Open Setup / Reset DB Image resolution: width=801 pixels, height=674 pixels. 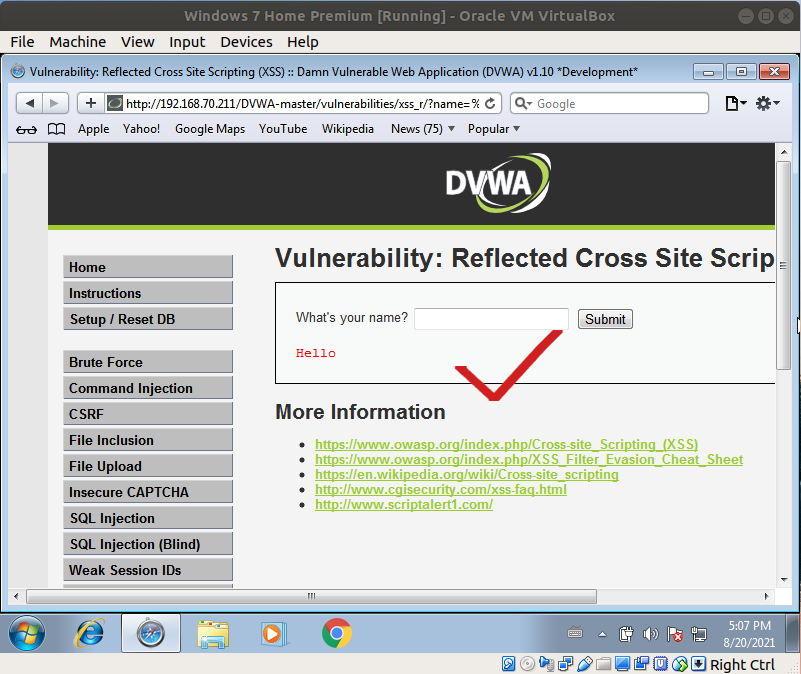(x=148, y=319)
